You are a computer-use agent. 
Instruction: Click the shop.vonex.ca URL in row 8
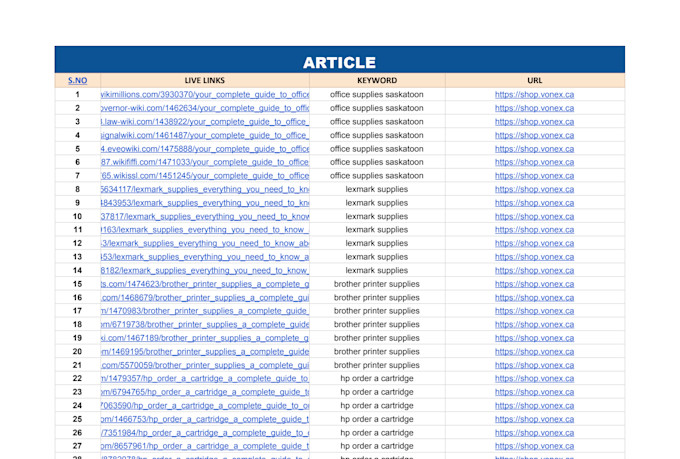click(x=534, y=189)
